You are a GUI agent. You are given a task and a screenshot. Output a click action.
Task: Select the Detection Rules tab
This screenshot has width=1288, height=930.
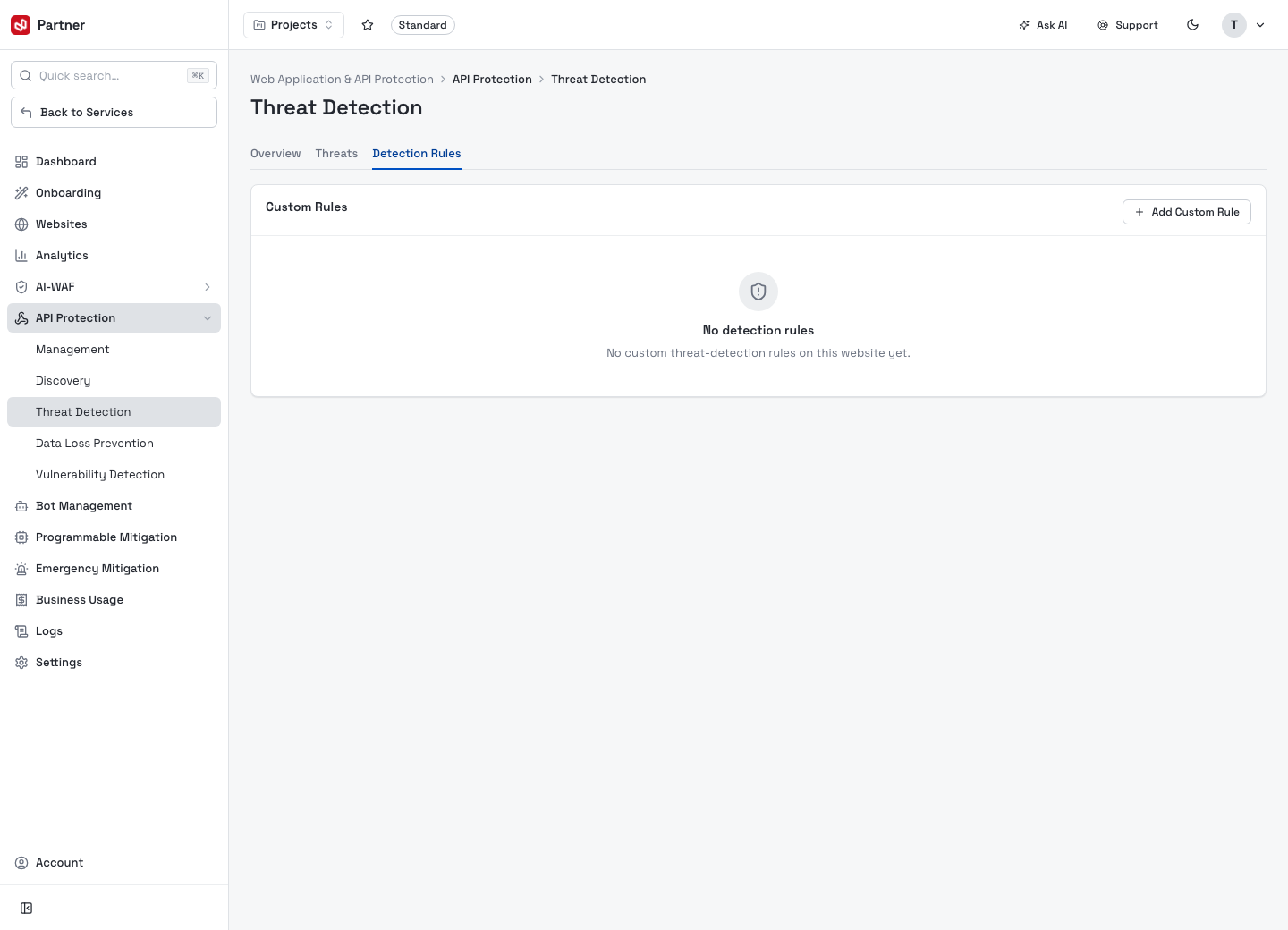(417, 154)
